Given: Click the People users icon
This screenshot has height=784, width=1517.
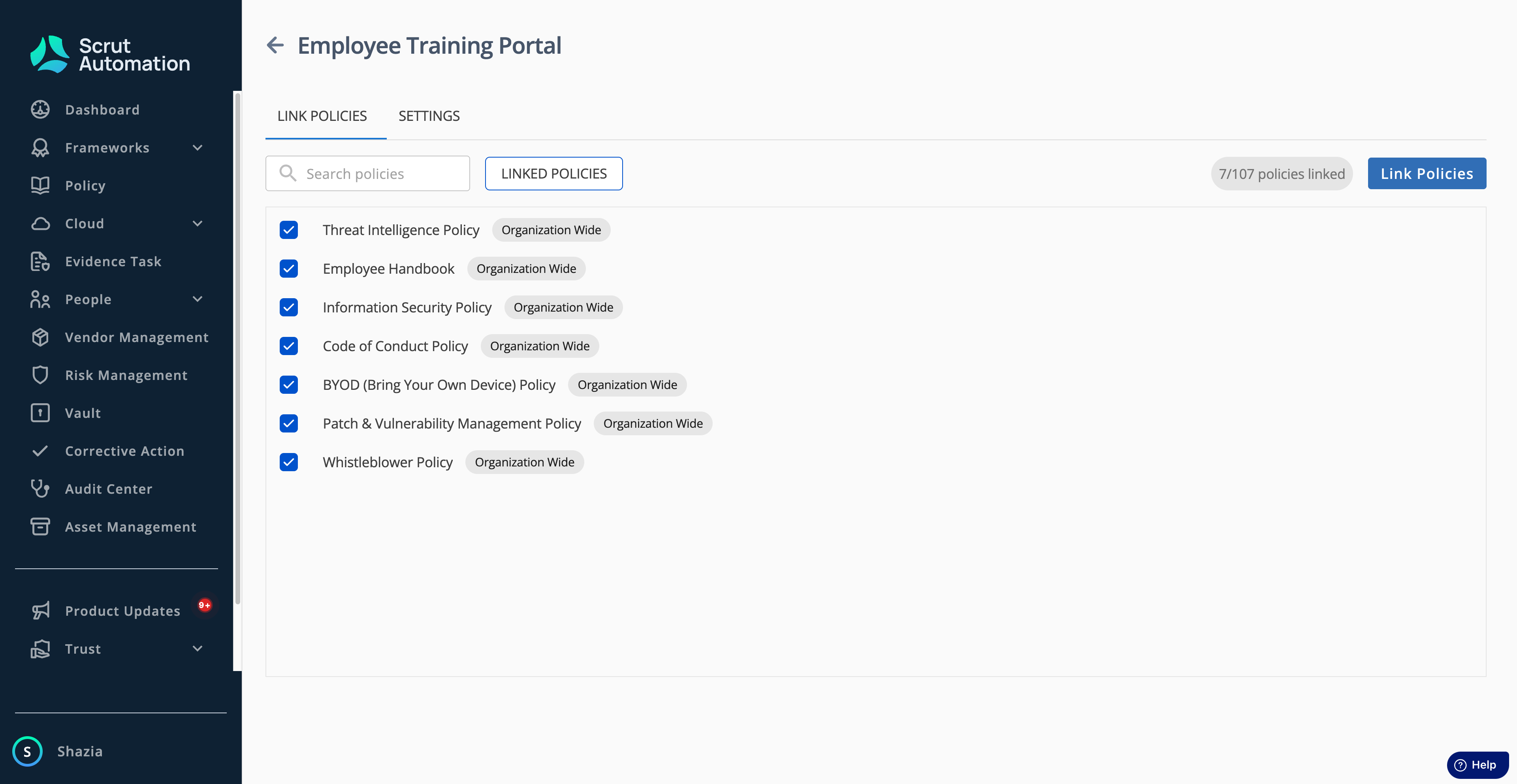Looking at the screenshot, I should tap(40, 300).
